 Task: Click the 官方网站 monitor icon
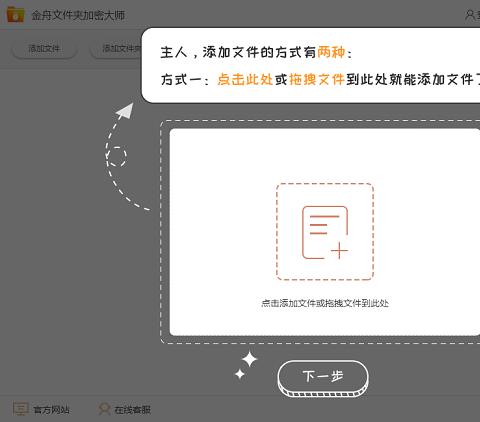[20, 409]
